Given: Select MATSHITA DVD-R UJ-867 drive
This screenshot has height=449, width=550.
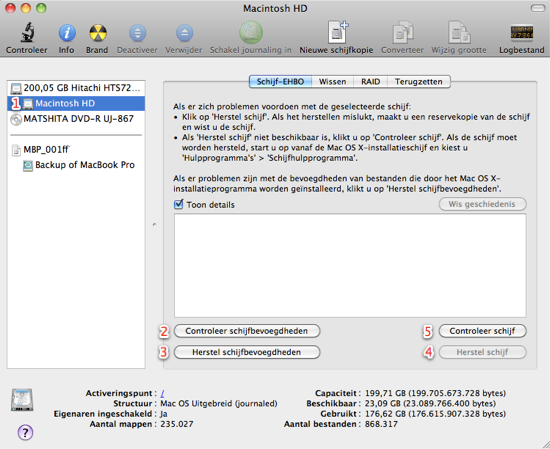Looking at the screenshot, I should (x=76, y=119).
